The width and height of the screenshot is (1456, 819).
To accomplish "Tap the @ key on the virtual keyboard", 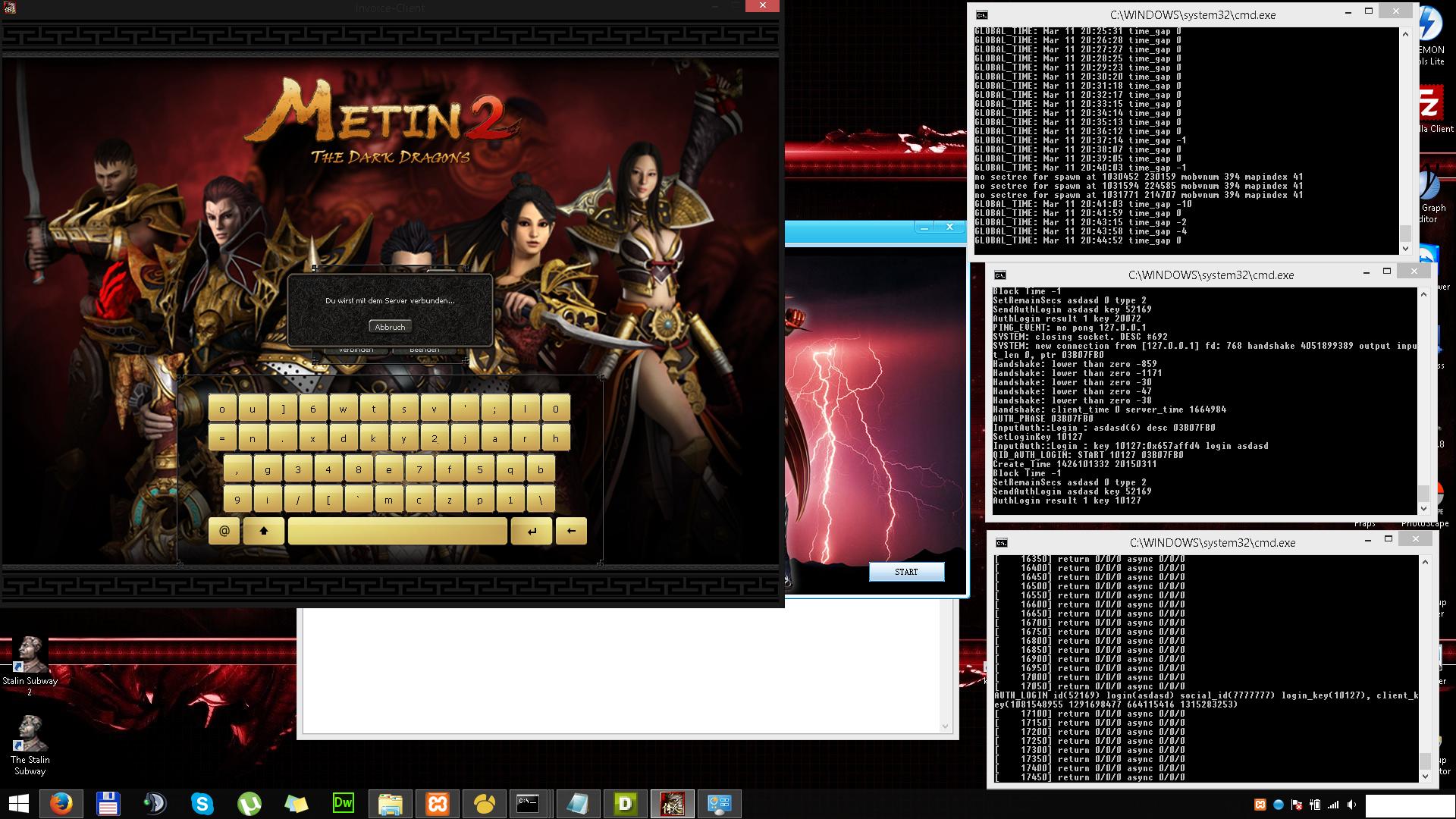I will 224,531.
